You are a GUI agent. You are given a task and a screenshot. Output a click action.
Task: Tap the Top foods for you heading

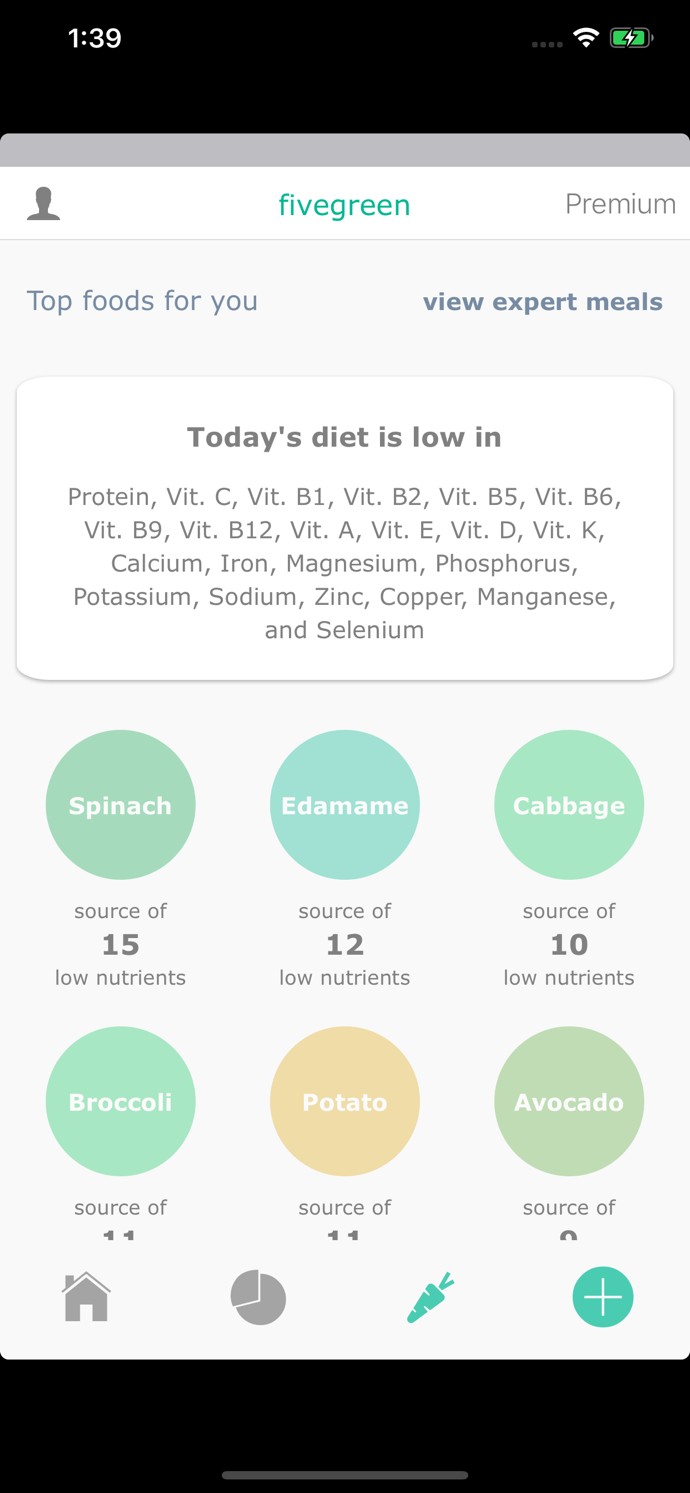point(142,301)
